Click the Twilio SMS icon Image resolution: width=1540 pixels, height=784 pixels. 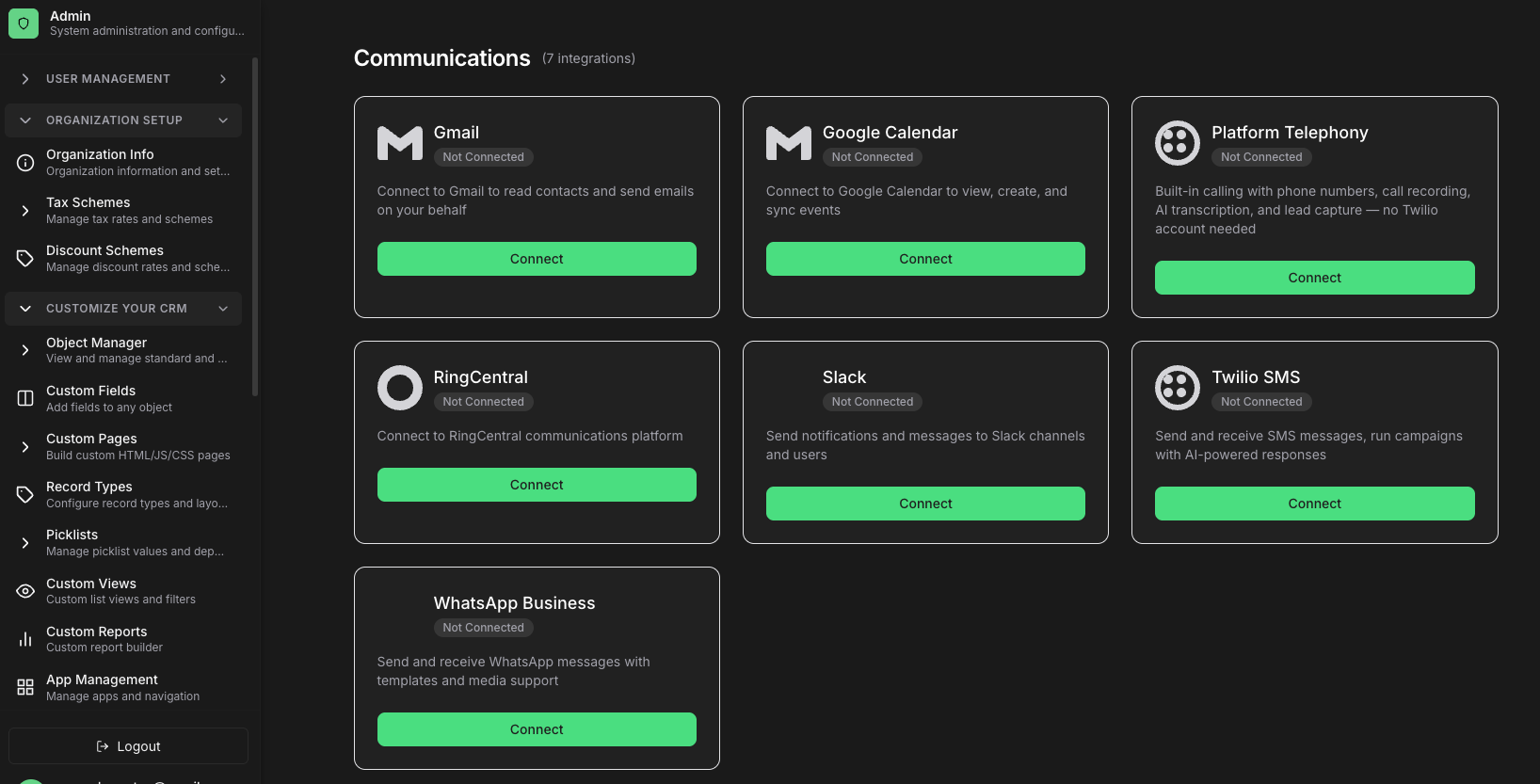pos(1178,388)
